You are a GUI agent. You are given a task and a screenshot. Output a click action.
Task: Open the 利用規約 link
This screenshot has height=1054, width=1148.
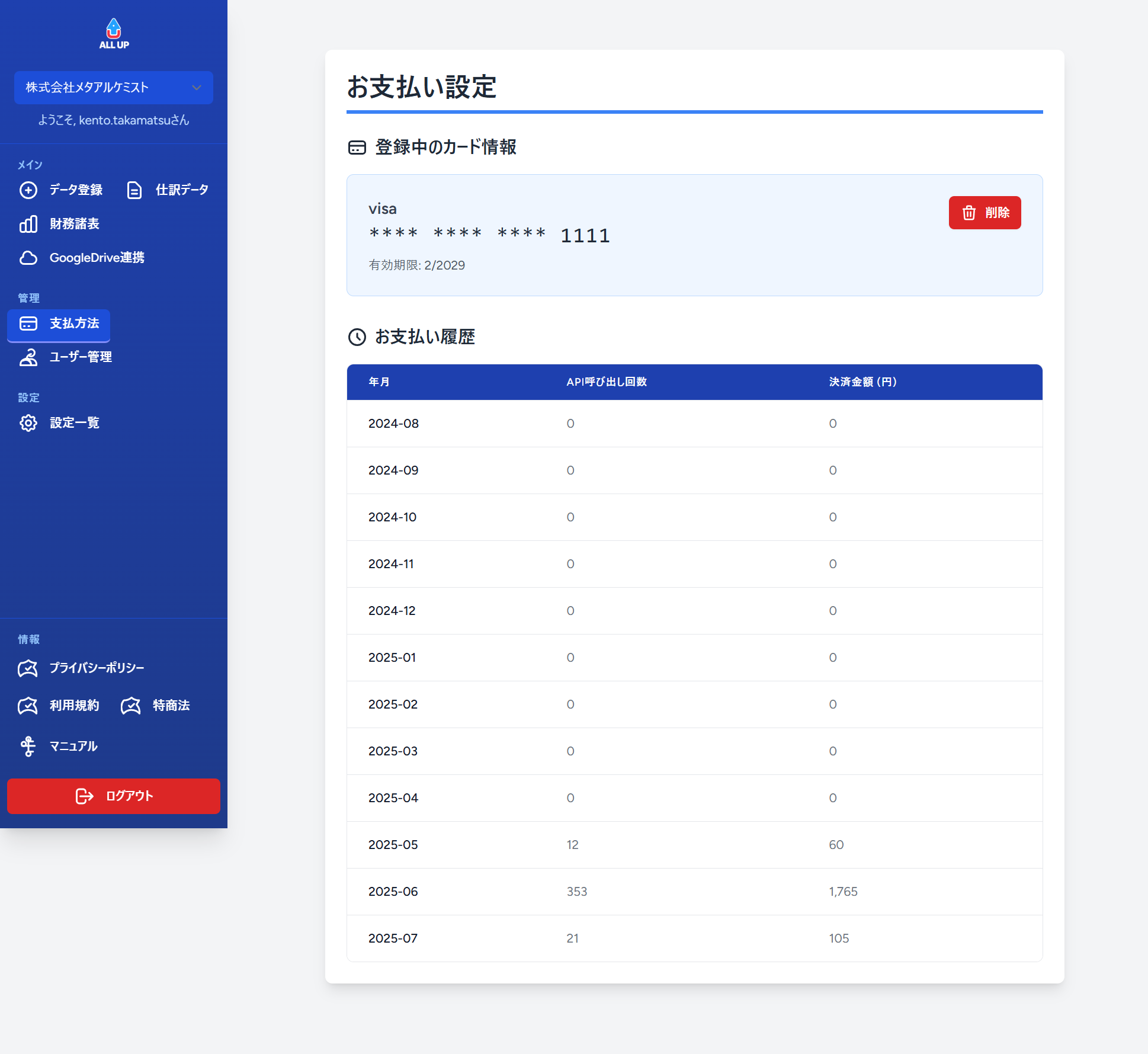click(x=59, y=706)
